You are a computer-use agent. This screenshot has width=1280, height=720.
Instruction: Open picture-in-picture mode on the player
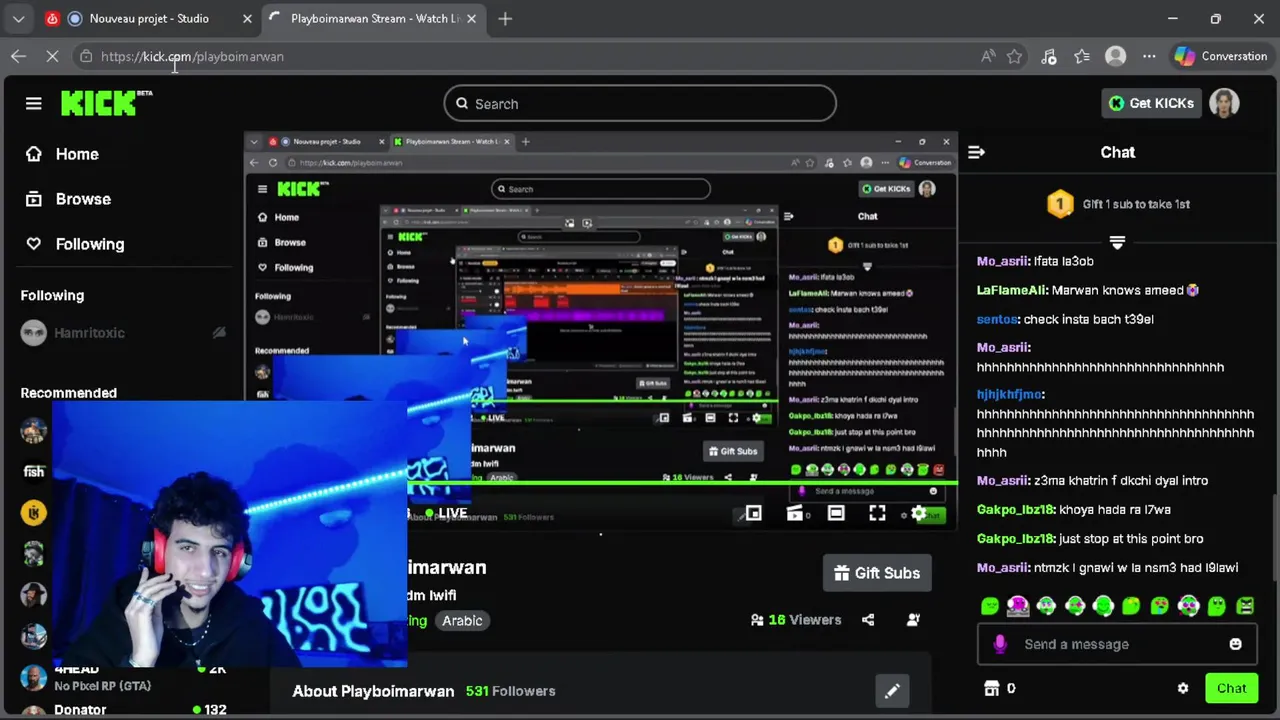click(754, 513)
